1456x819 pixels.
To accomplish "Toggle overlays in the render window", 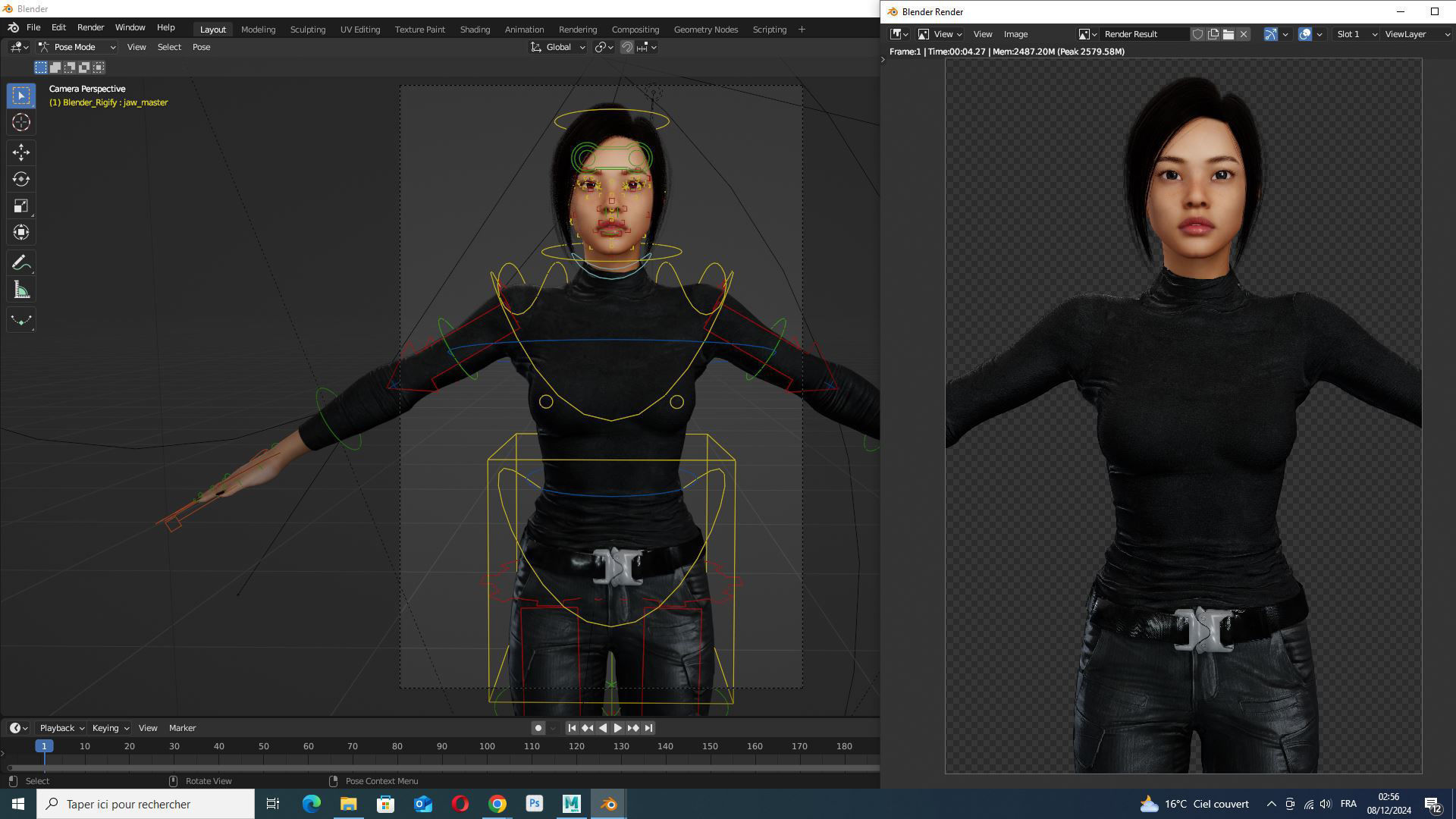I will 1305,34.
